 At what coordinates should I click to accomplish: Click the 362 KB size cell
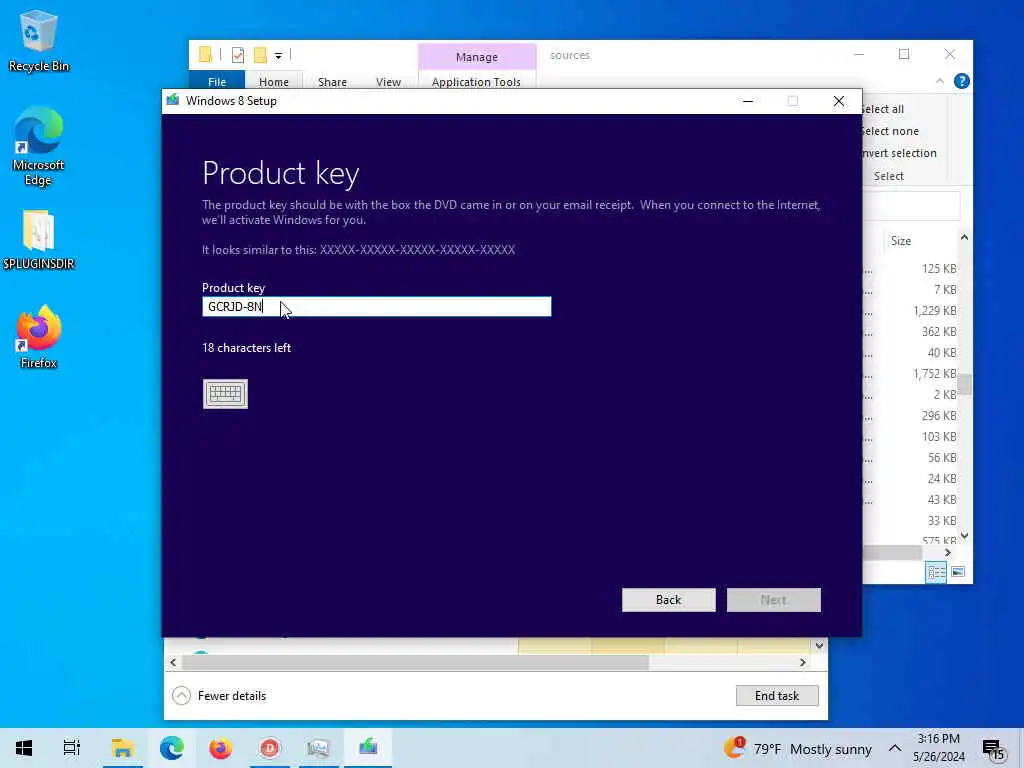tap(939, 332)
